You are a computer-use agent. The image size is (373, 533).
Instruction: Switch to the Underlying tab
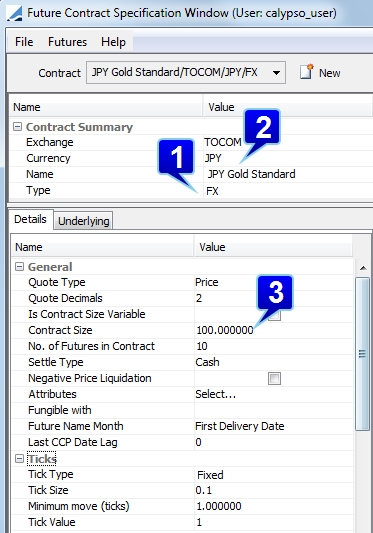point(84,221)
